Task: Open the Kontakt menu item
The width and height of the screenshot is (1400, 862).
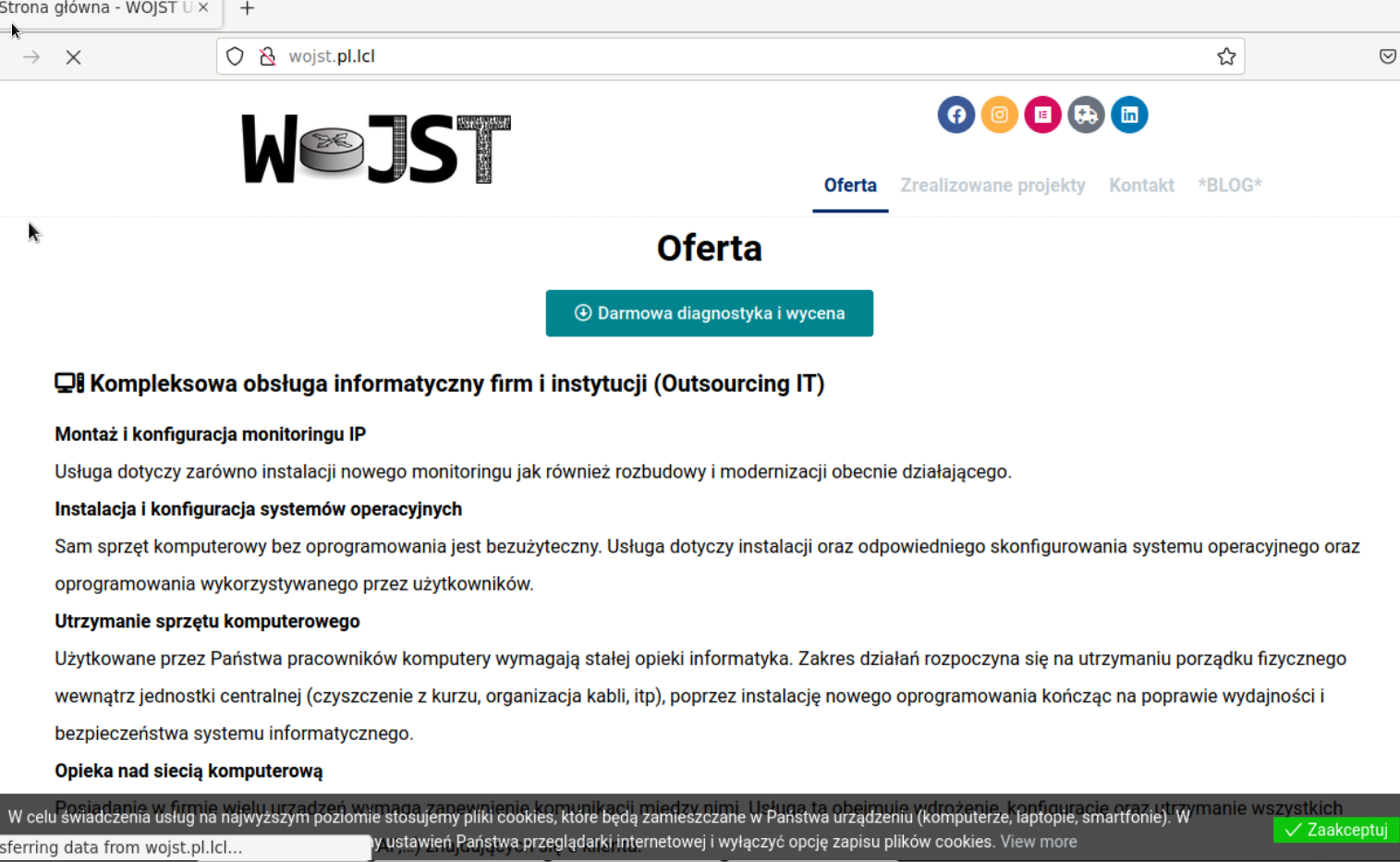Action: coord(1141,185)
